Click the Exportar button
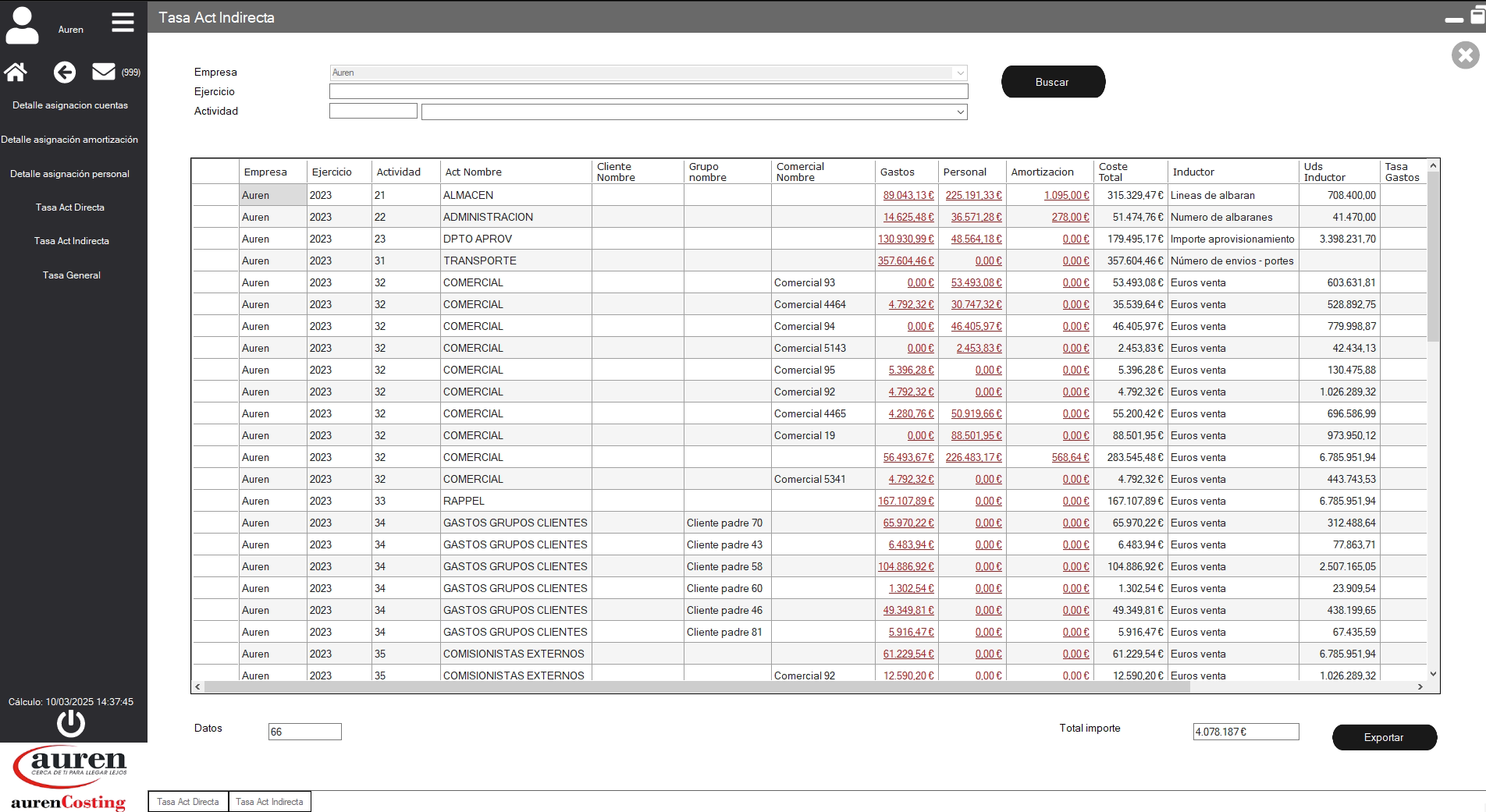Image resolution: width=1486 pixels, height=812 pixels. click(x=1384, y=737)
